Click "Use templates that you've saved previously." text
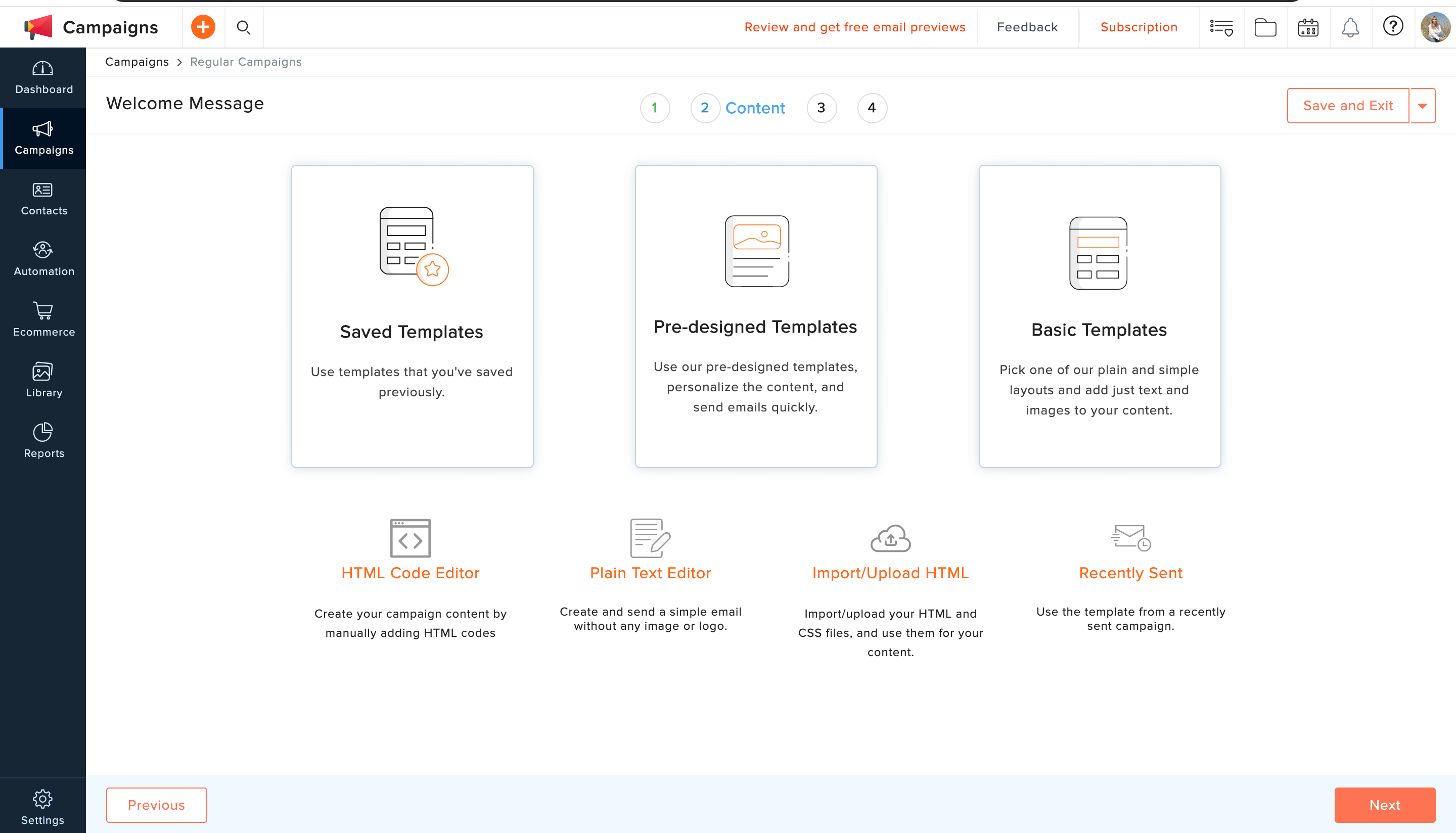Image resolution: width=1456 pixels, height=833 pixels. coord(412,382)
